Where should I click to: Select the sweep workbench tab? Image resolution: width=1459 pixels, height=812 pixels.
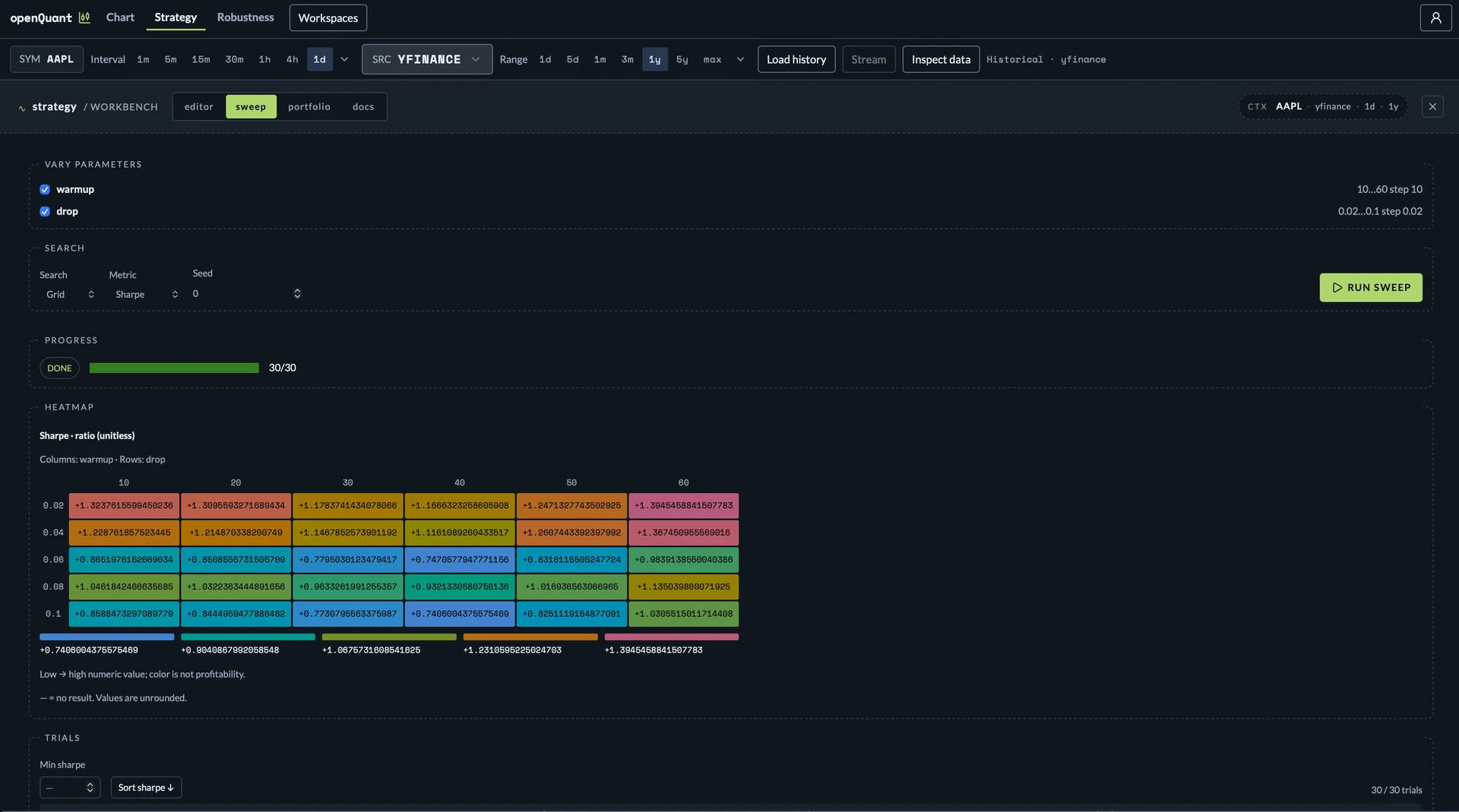(251, 106)
